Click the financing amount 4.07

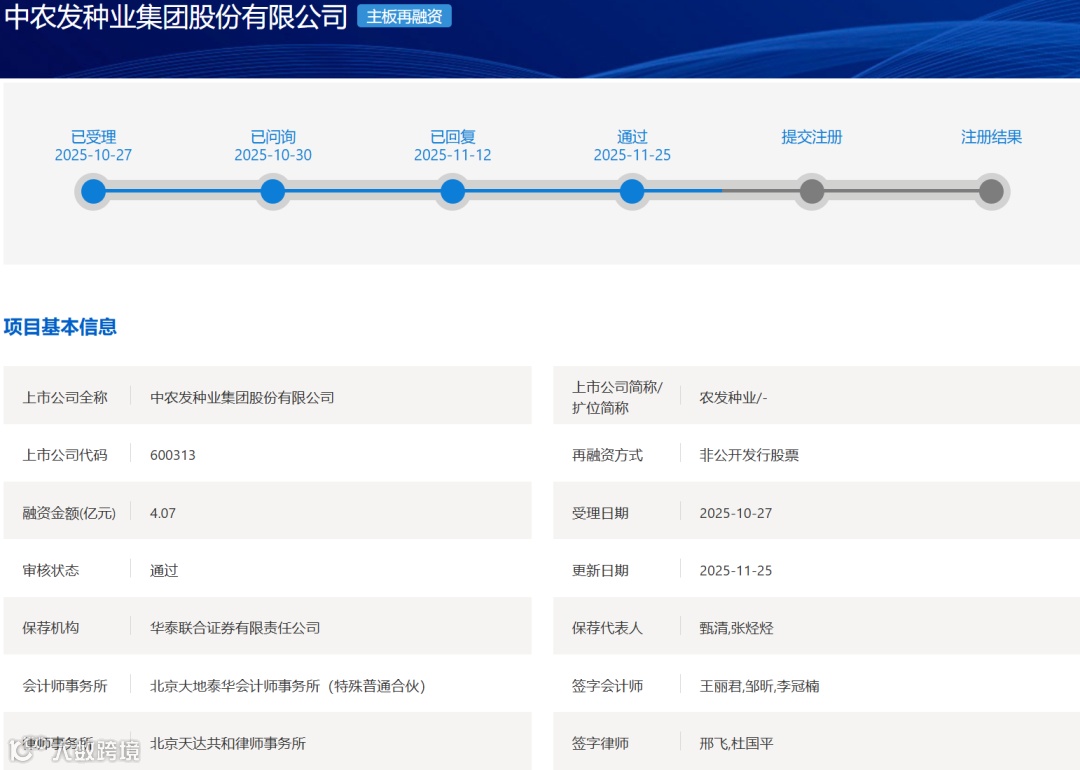[163, 513]
